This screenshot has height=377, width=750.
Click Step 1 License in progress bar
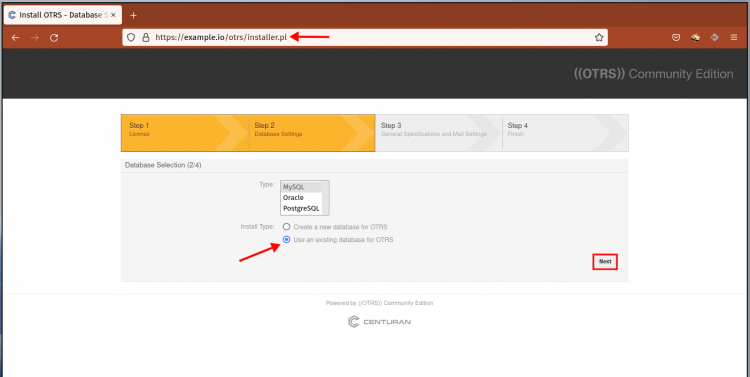(x=184, y=133)
